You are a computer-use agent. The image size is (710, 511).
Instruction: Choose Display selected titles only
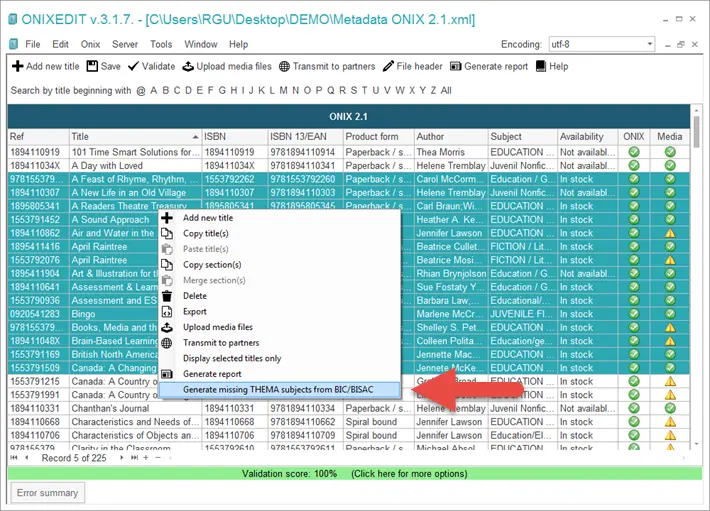[x=280, y=358]
